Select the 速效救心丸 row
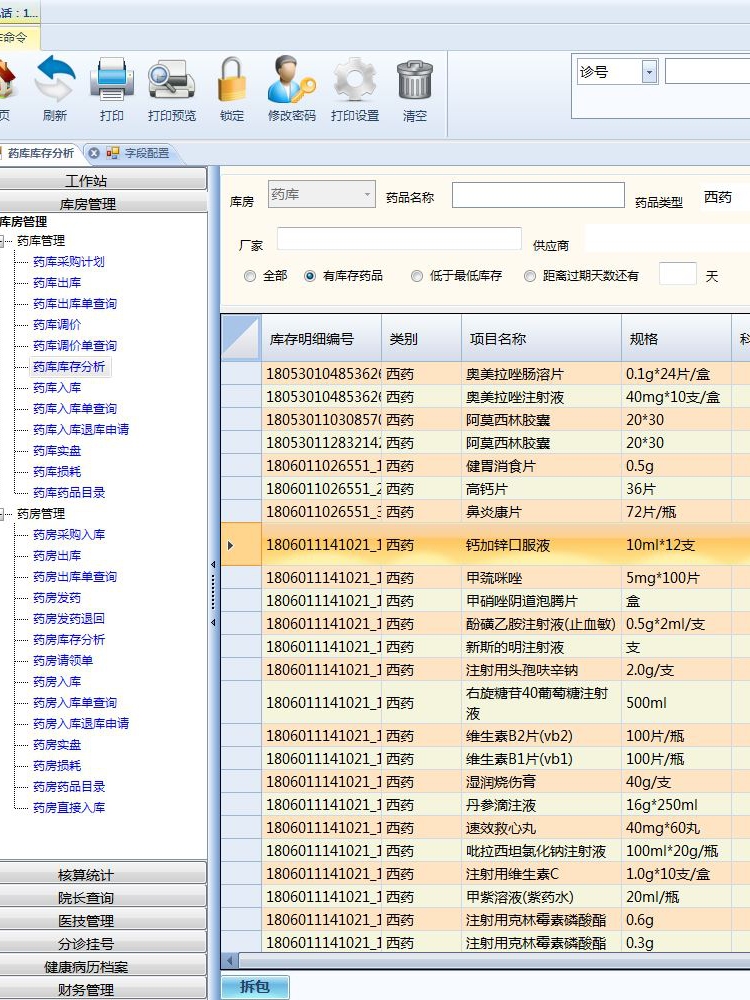Screen dimensions: 750x1000 tap(486, 828)
